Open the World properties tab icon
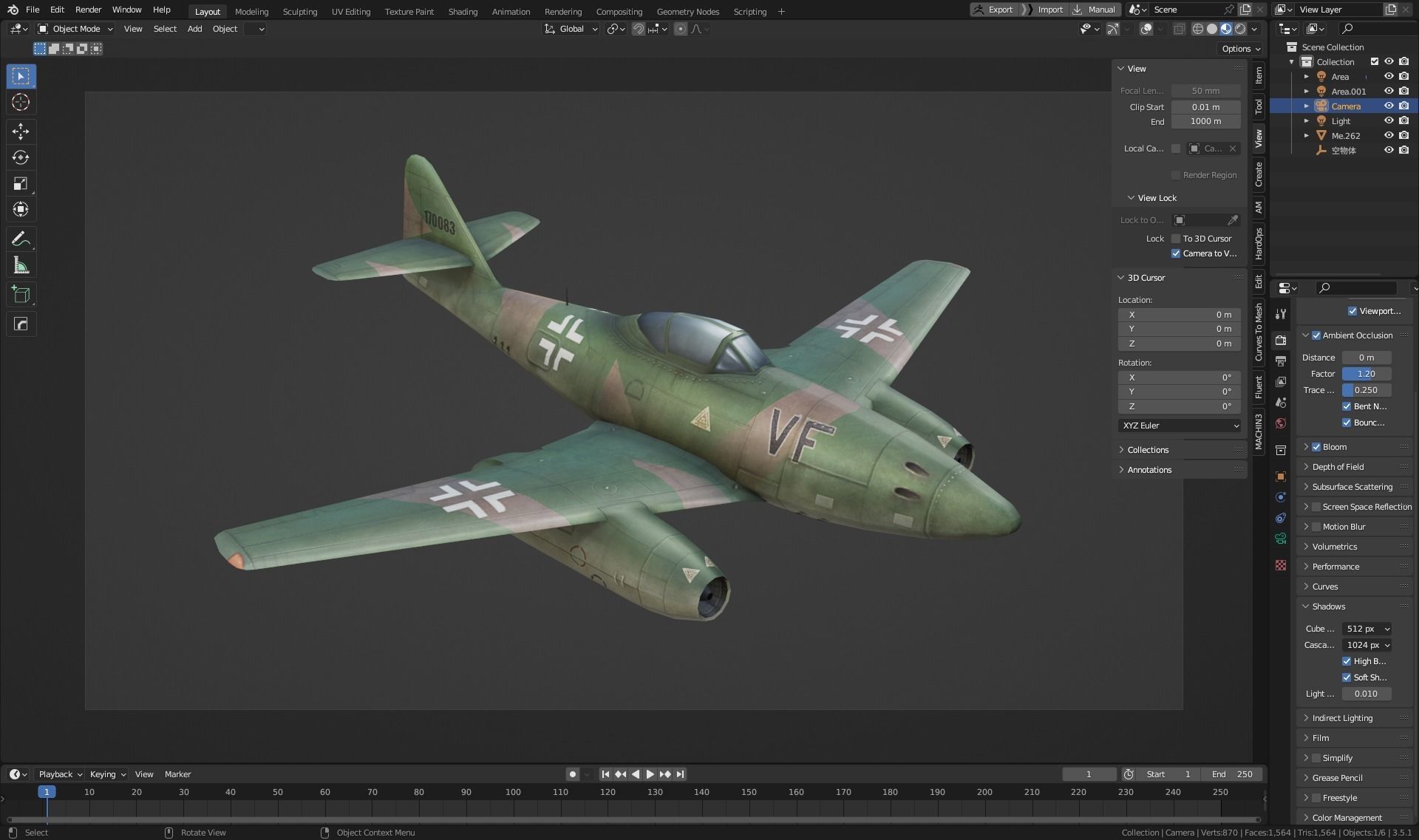Screen dimensions: 1419x840 [x=1281, y=423]
